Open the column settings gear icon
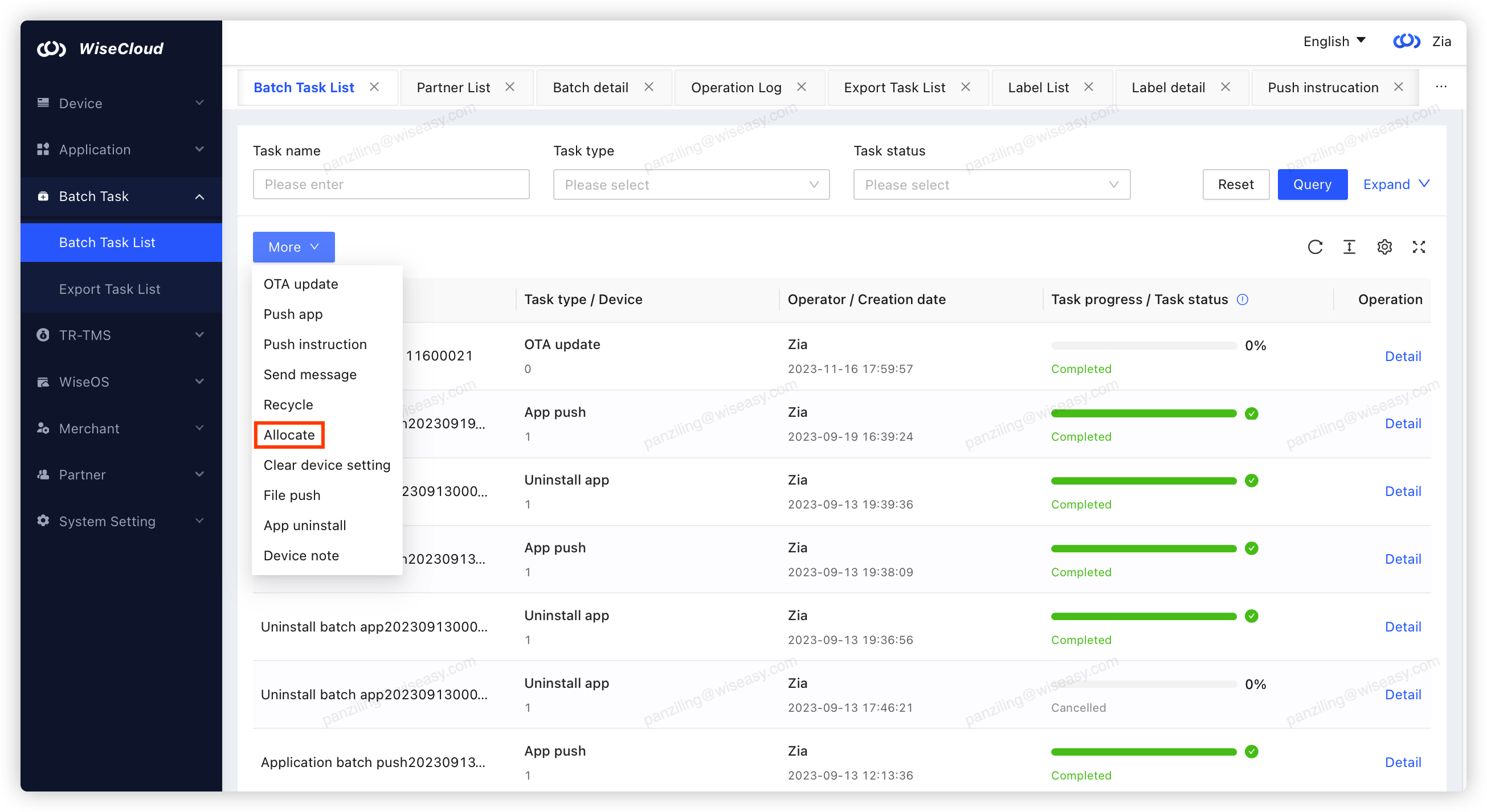The width and height of the screenshot is (1487, 812). (x=1384, y=247)
